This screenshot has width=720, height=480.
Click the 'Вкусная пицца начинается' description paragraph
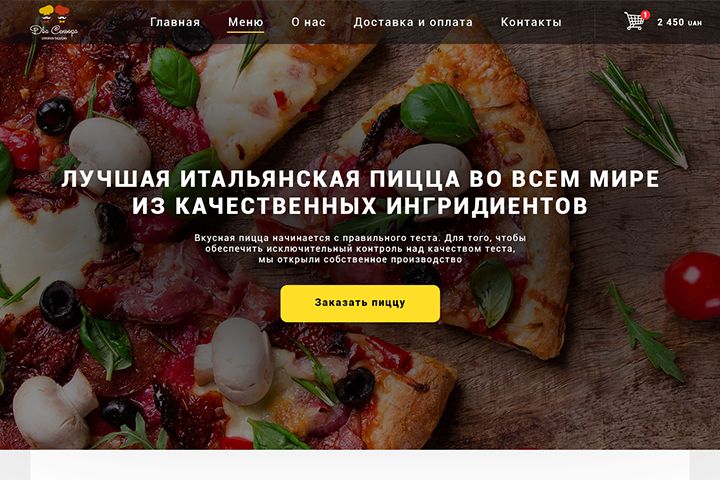360,248
